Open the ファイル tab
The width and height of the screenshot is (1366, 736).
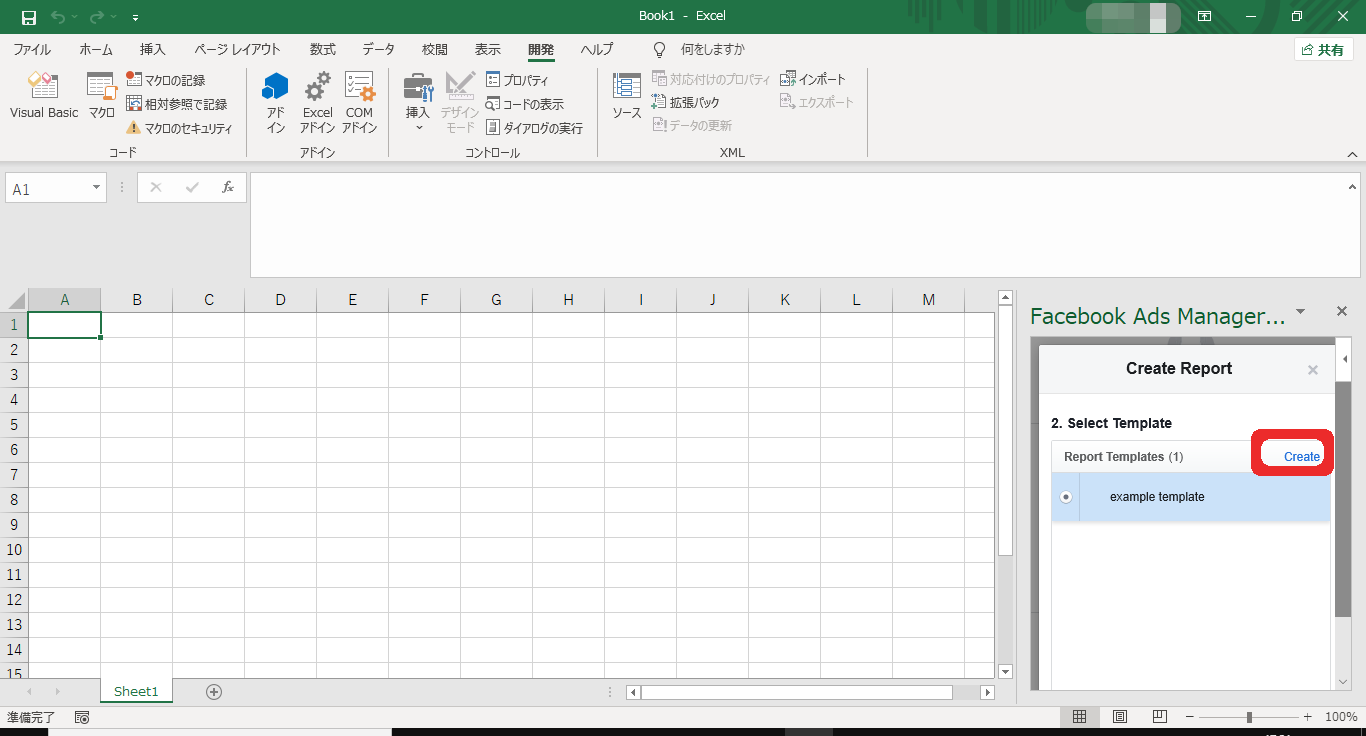pos(32,50)
